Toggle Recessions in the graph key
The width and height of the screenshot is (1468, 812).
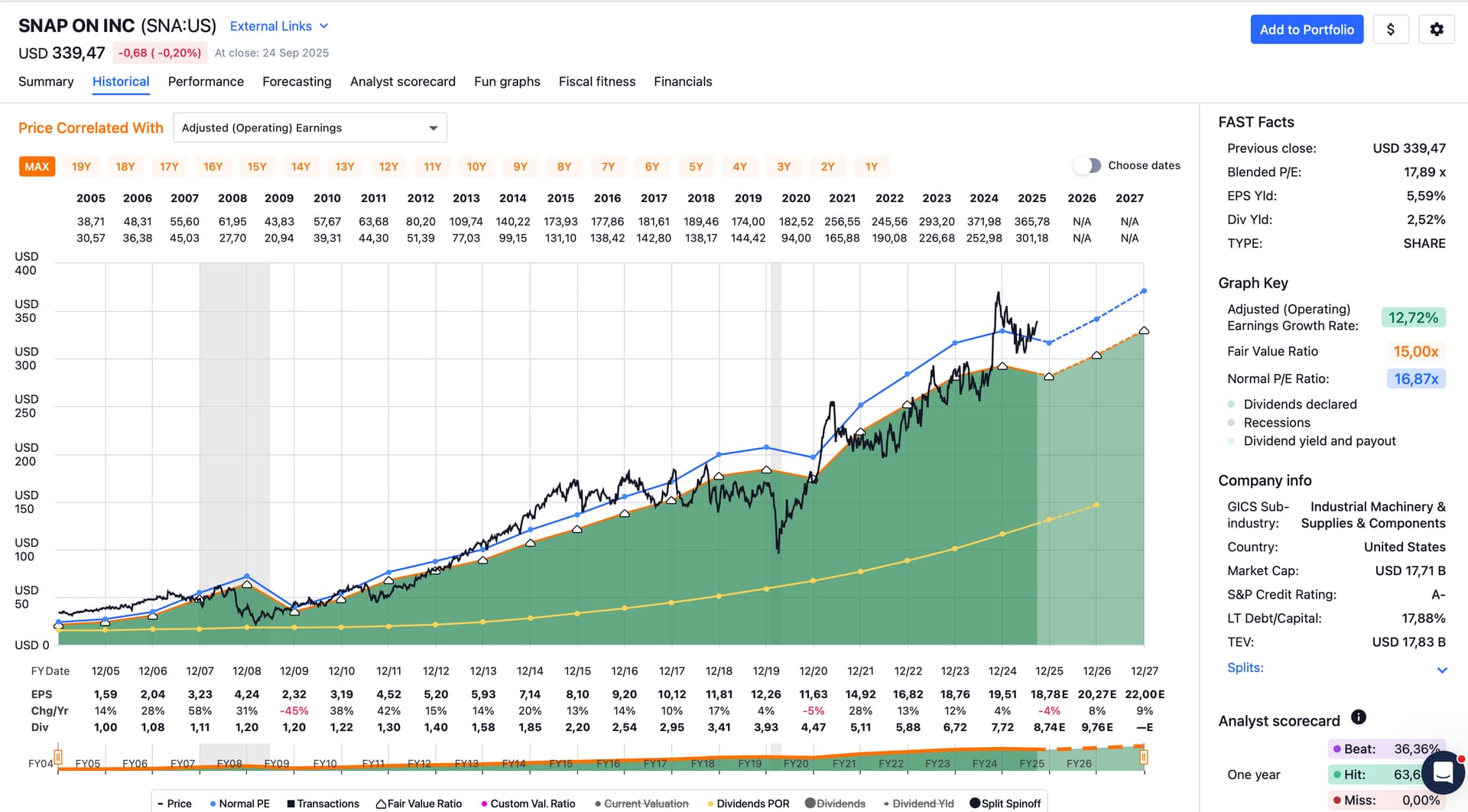[1231, 423]
